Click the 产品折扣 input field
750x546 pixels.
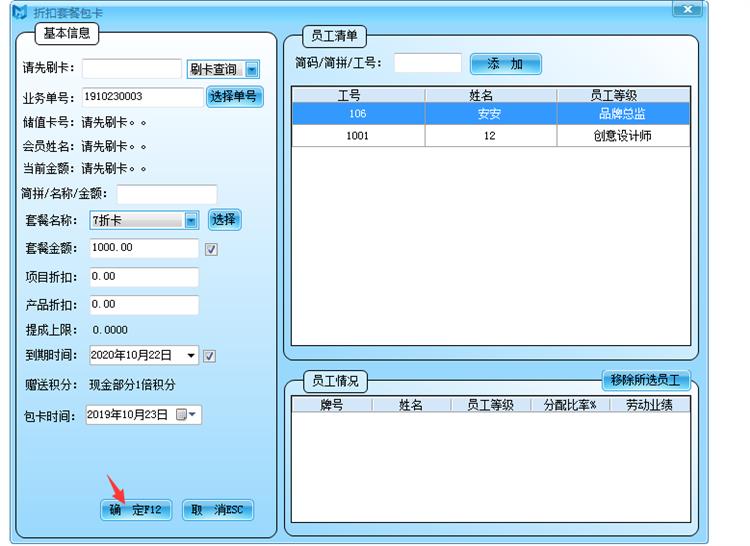point(144,305)
